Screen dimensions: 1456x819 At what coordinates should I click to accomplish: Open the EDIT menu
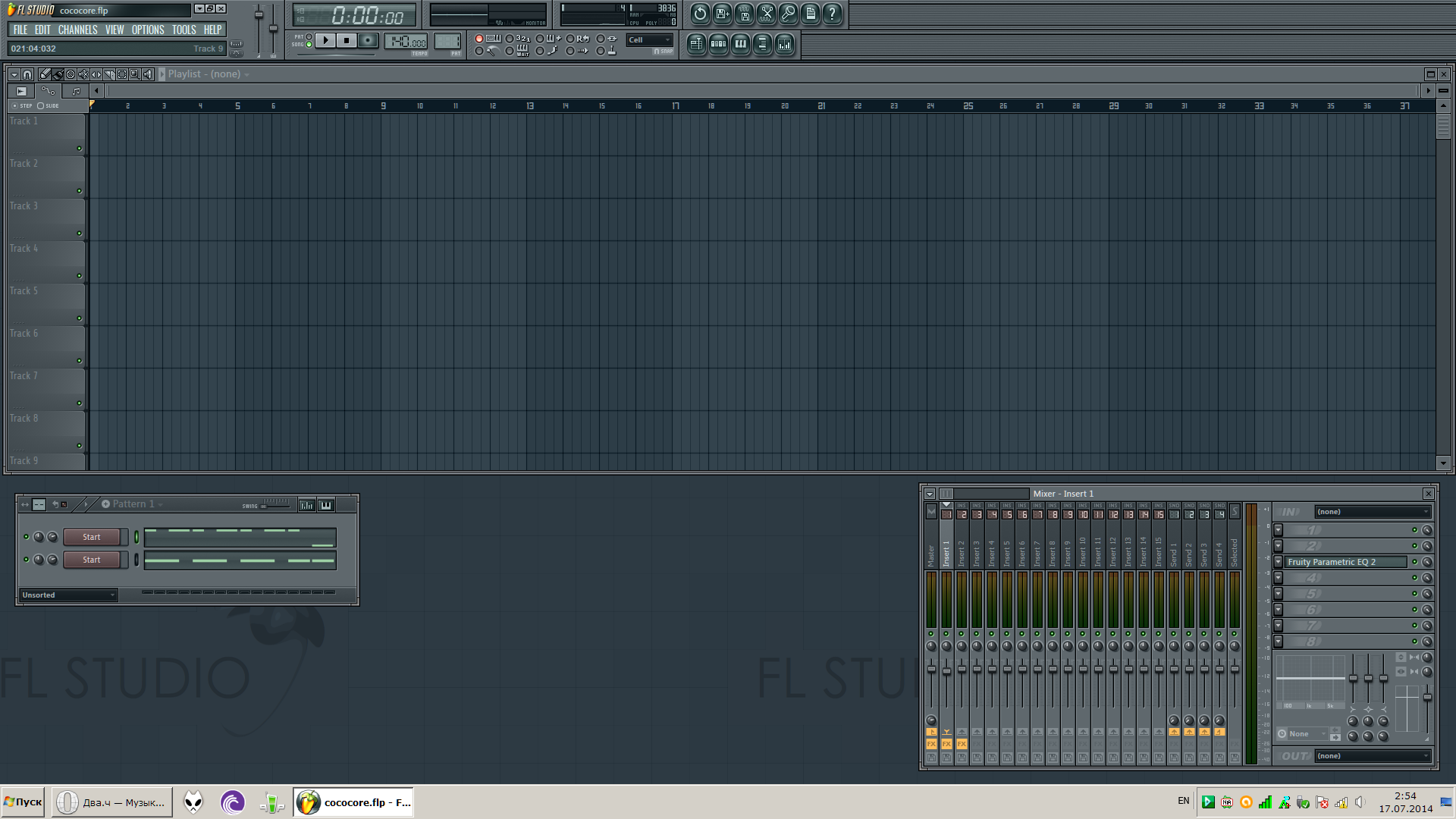tap(42, 30)
